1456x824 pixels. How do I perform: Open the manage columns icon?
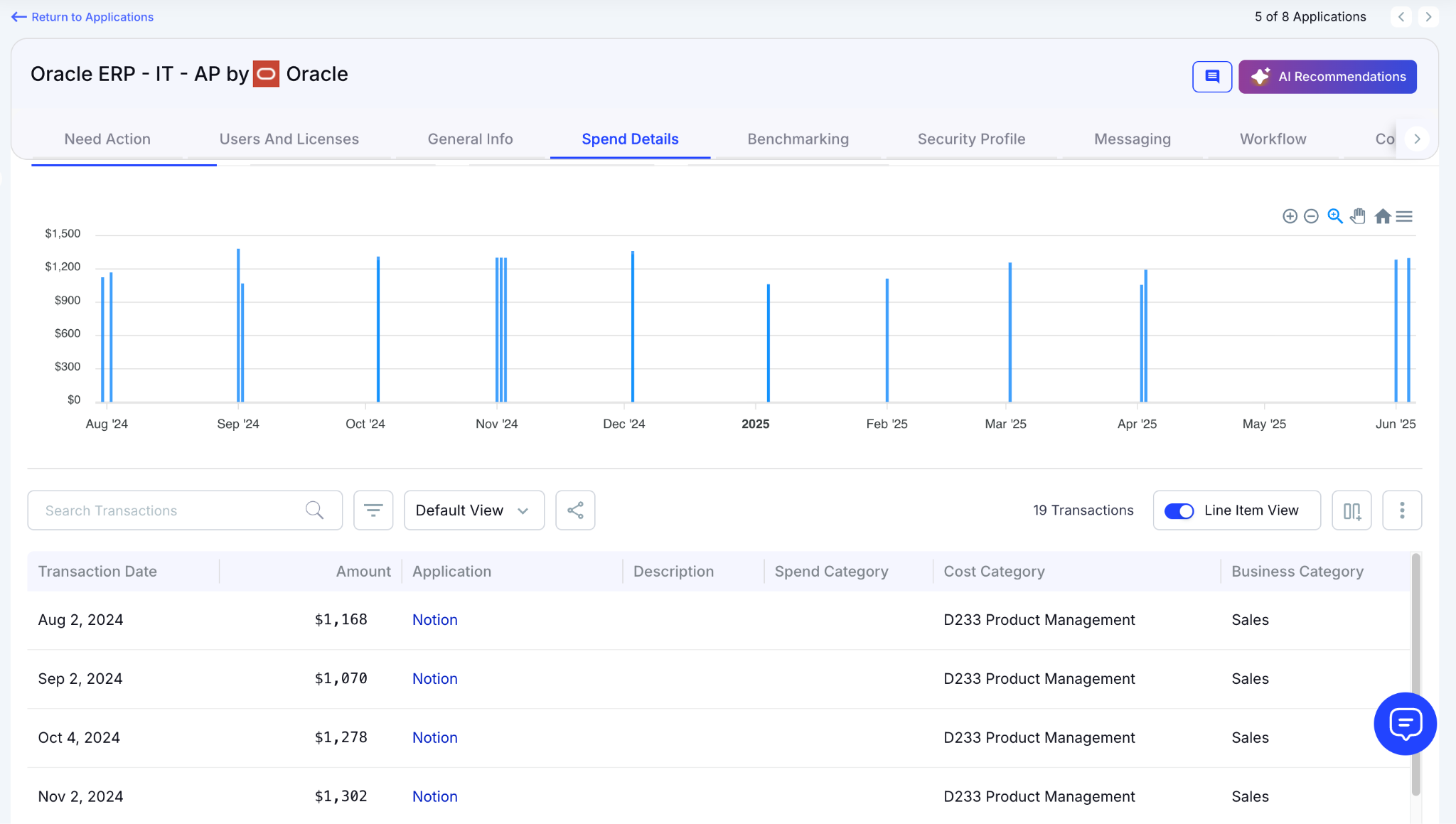1351,510
